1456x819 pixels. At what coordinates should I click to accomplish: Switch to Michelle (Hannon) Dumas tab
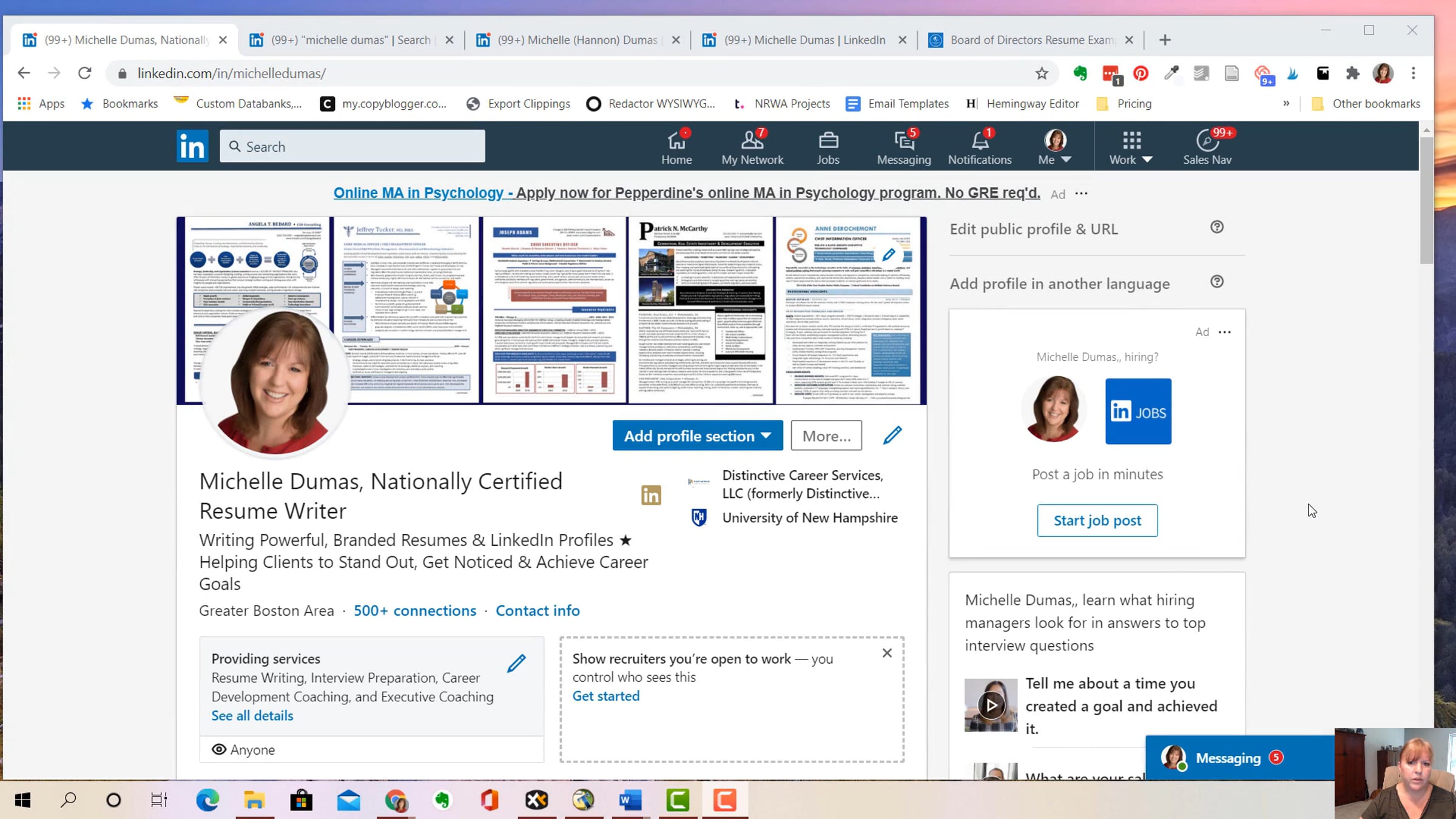[x=578, y=40]
